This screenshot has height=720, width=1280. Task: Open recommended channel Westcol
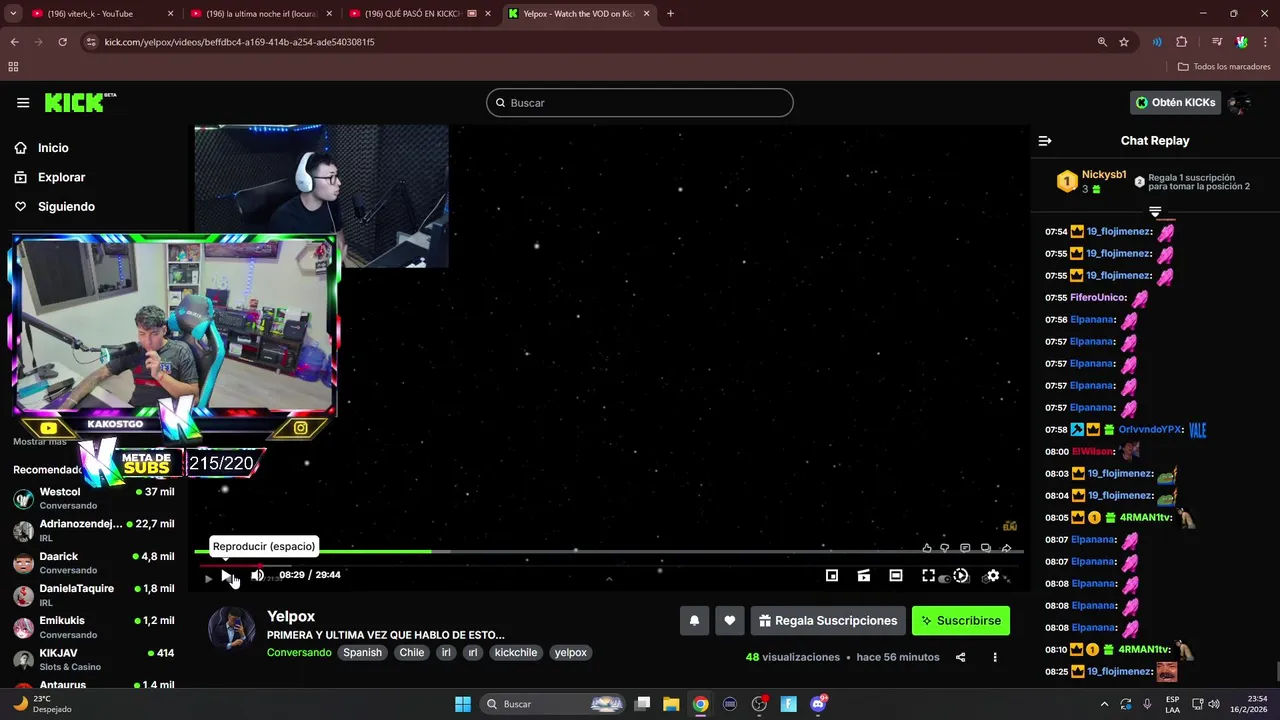coord(94,498)
